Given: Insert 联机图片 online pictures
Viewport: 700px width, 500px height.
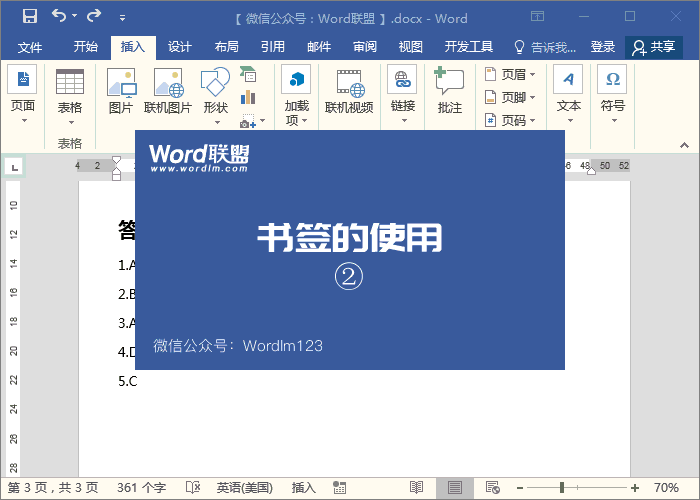Looking at the screenshot, I should tap(168, 91).
